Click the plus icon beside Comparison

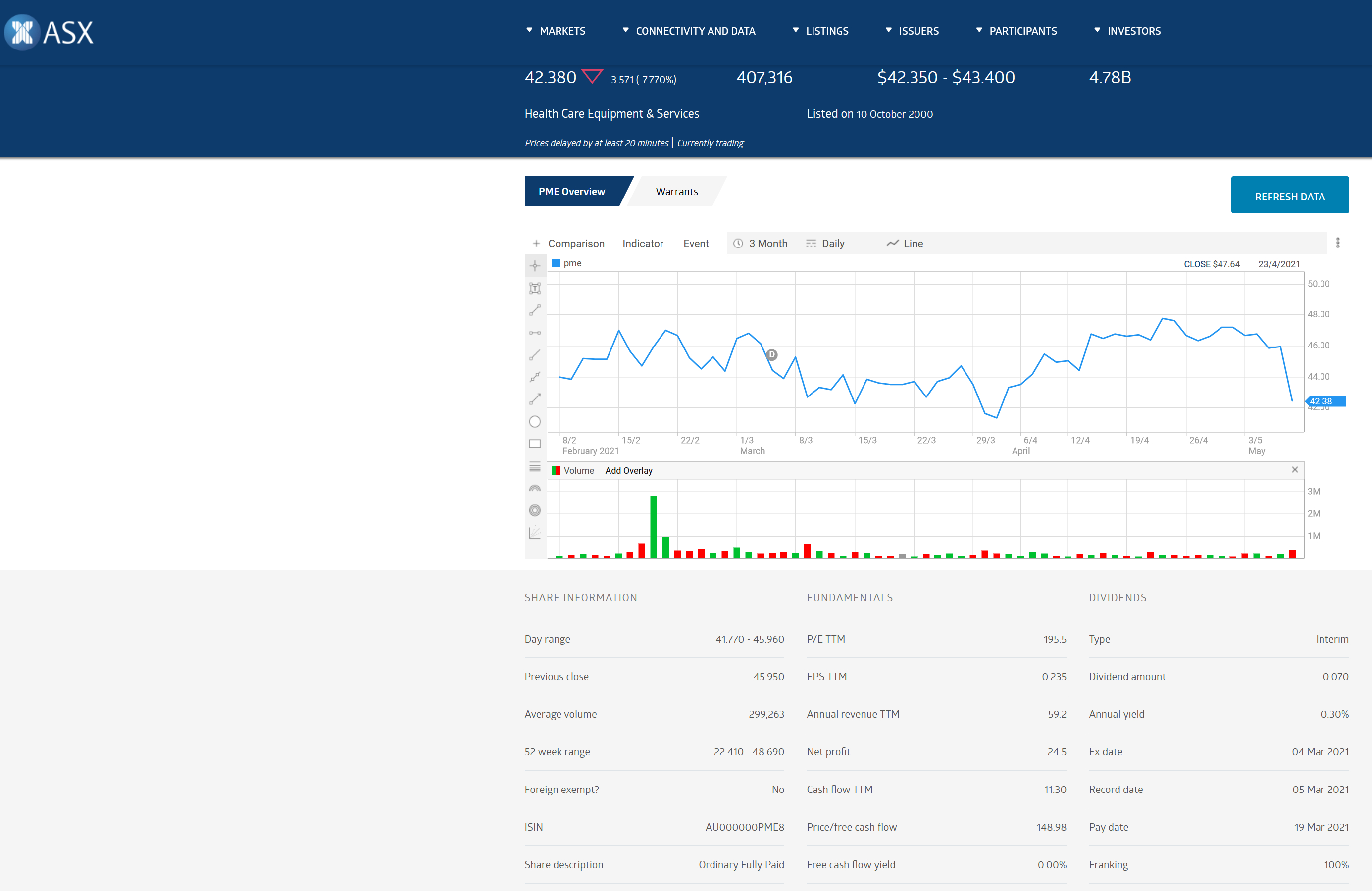[536, 243]
